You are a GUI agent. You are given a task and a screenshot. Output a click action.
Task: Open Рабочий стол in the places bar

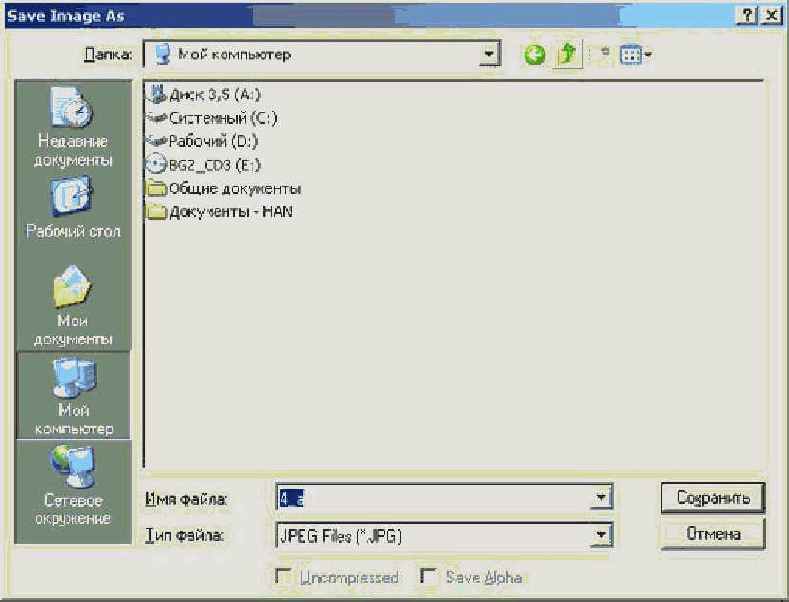click(73, 207)
